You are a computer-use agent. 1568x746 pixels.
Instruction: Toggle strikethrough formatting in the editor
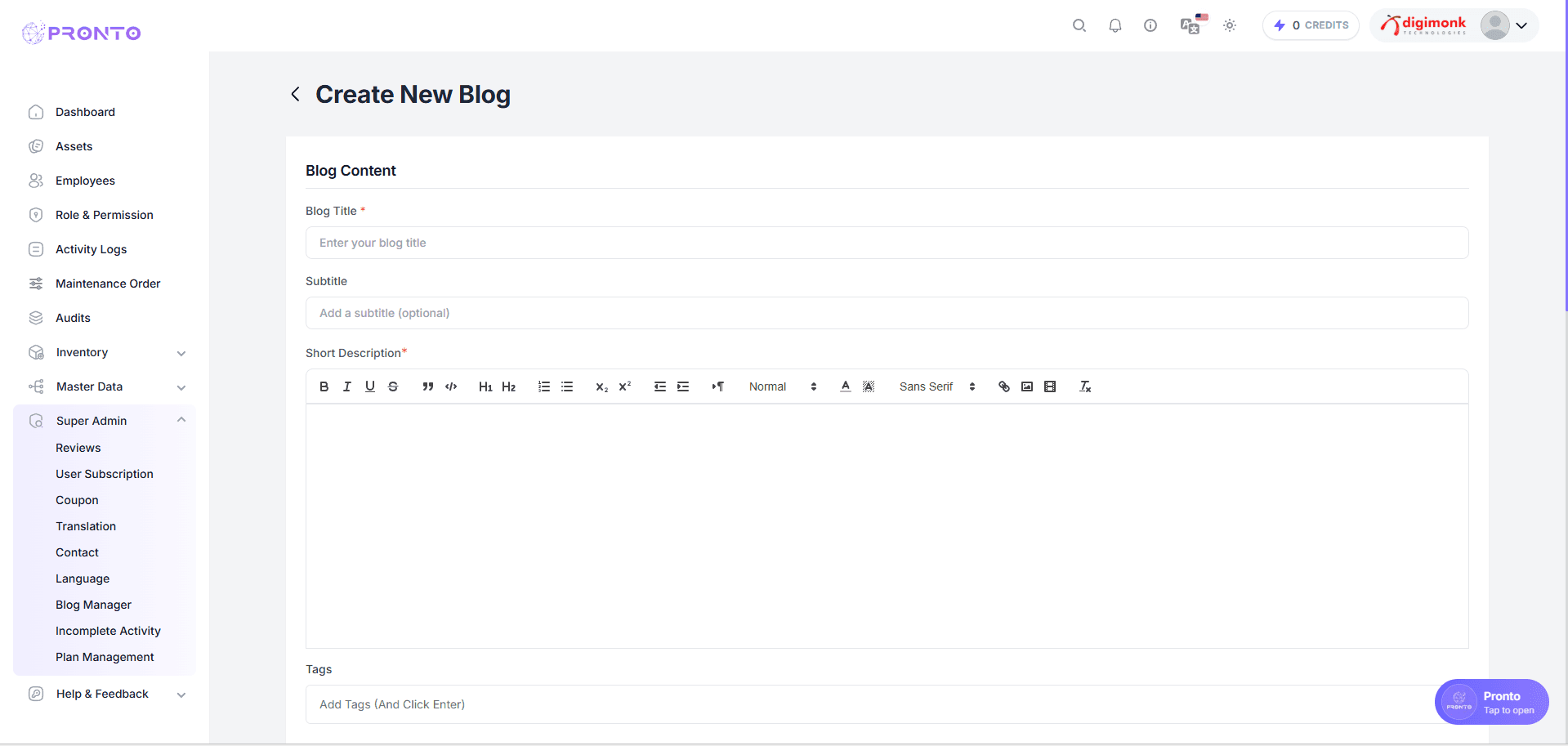click(x=393, y=386)
